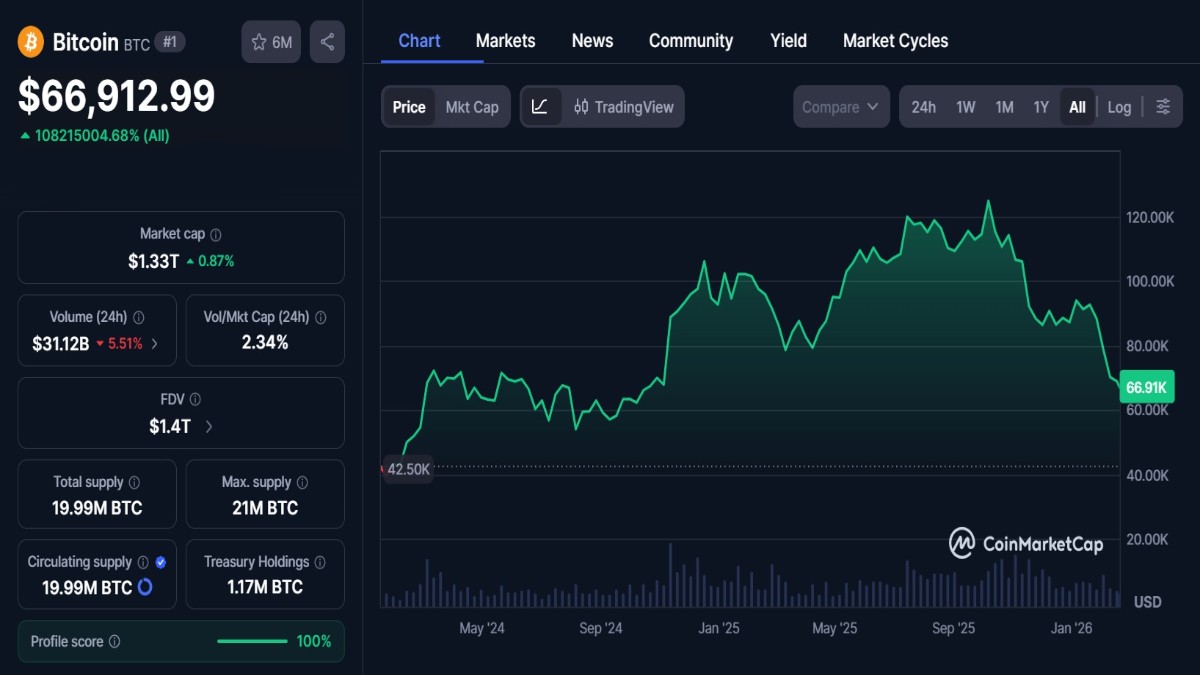
Task: Switch chart to Mkt Cap view
Action: tap(472, 106)
